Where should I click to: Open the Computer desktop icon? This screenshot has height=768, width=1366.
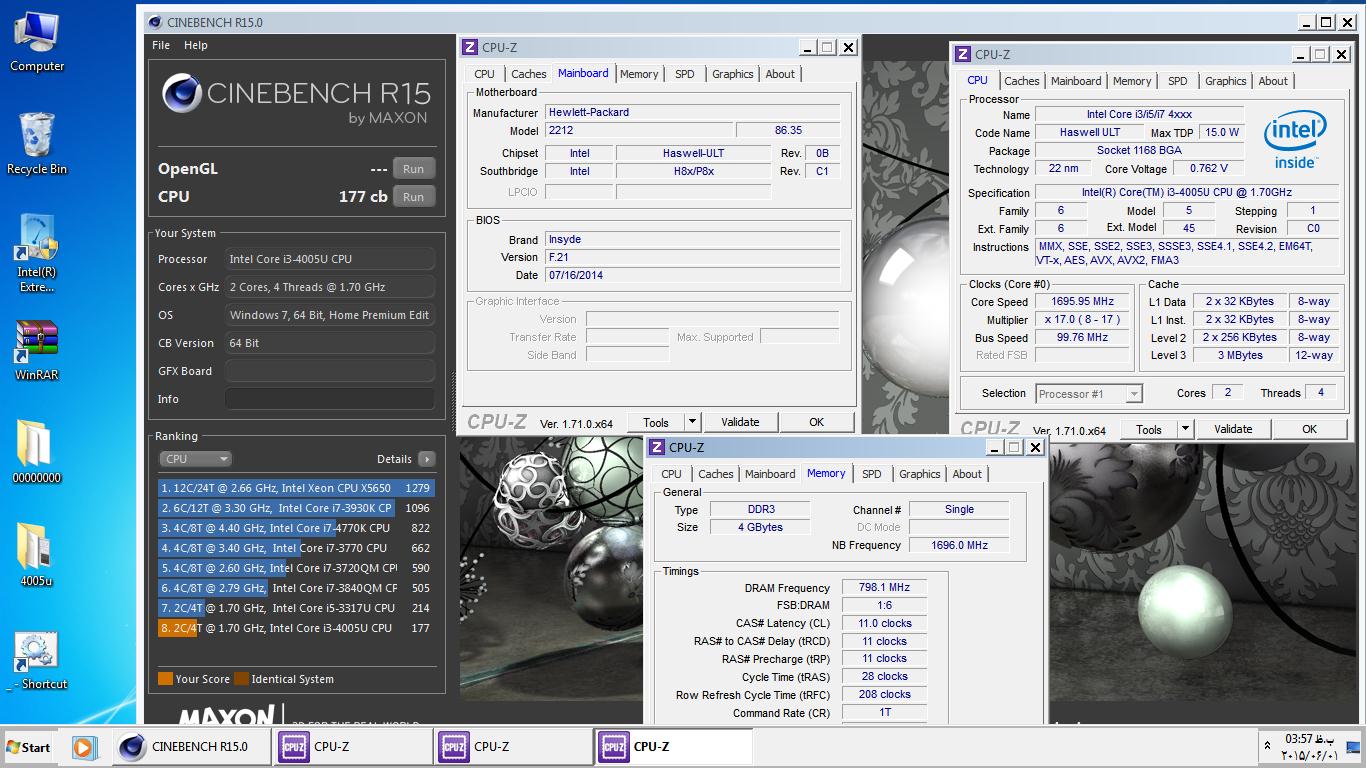coord(37,42)
